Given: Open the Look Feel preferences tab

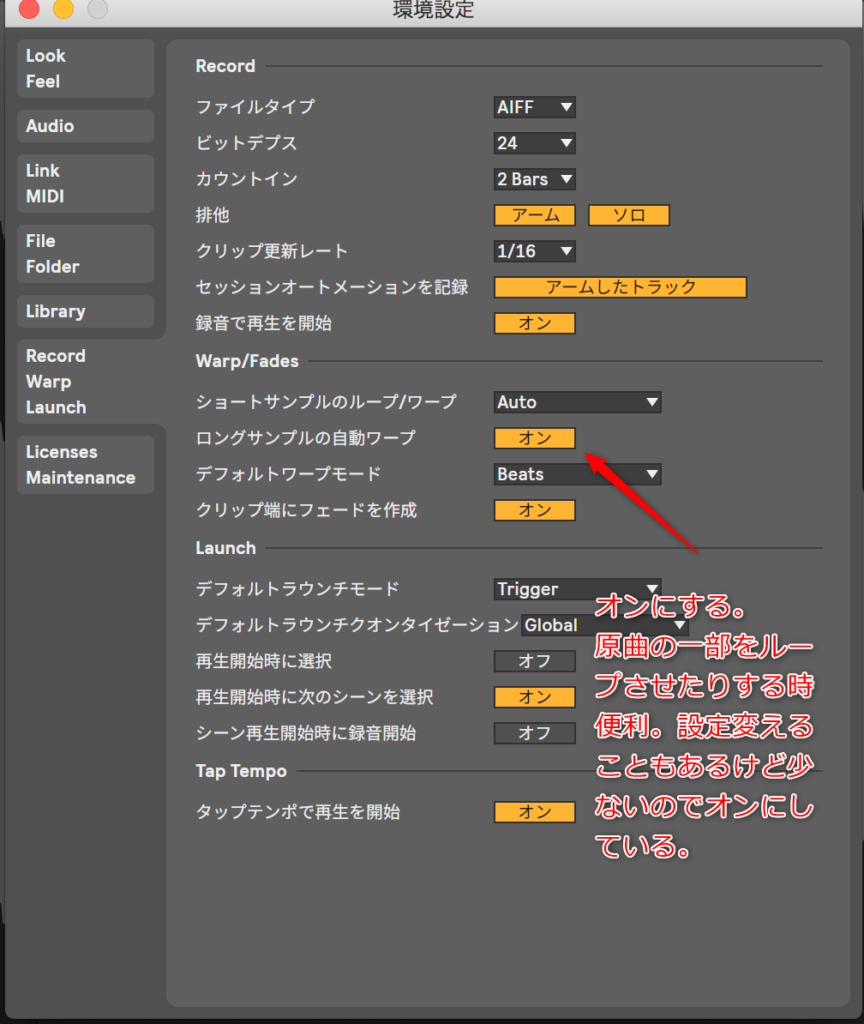Looking at the screenshot, I should pos(85,69).
